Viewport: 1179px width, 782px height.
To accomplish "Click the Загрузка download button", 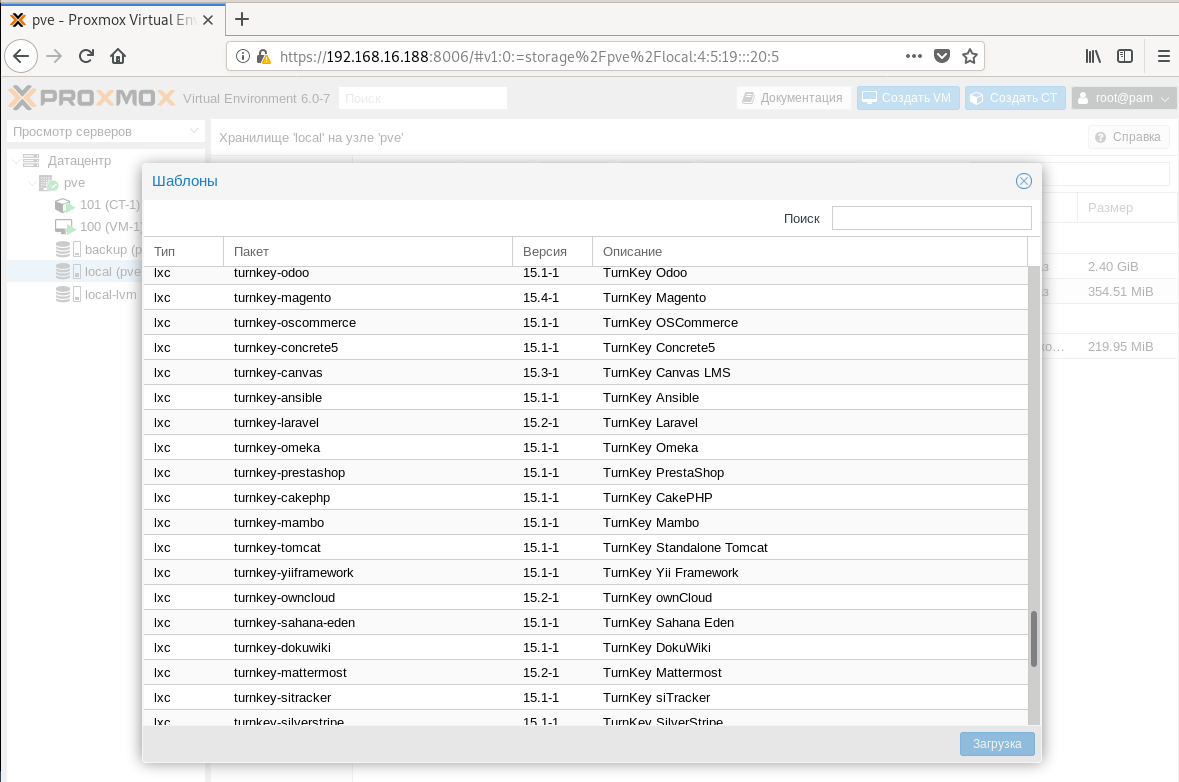I will (x=997, y=744).
